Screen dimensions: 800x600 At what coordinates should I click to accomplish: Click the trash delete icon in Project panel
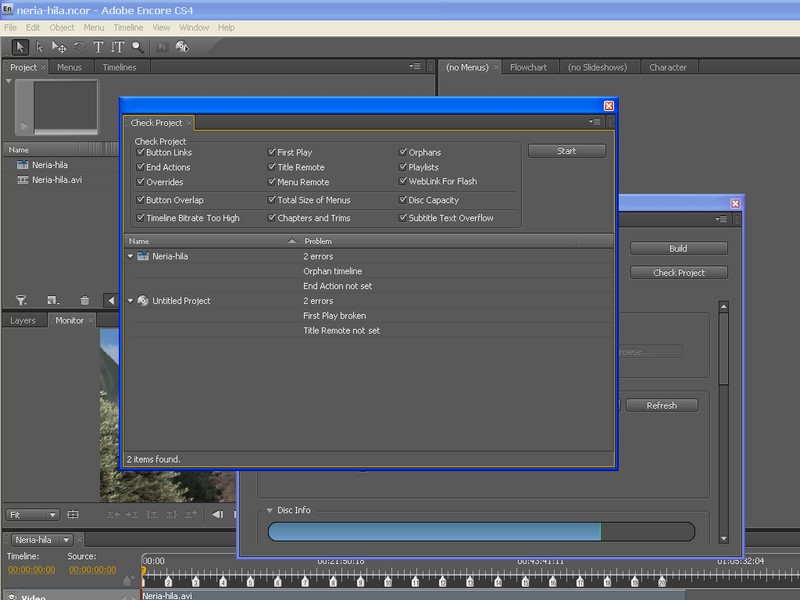(x=85, y=300)
